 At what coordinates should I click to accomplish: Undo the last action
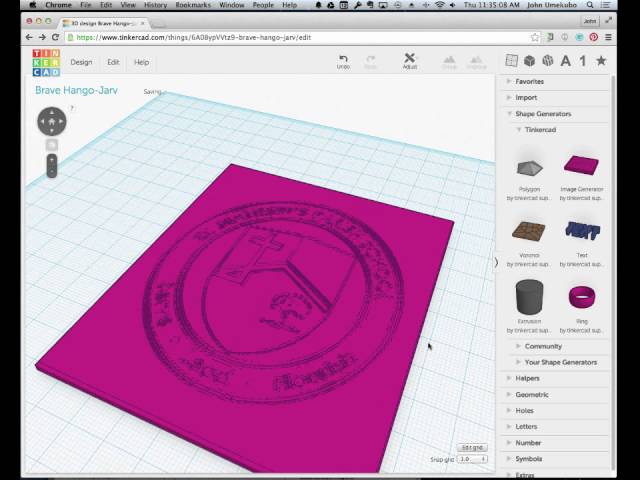[343, 62]
